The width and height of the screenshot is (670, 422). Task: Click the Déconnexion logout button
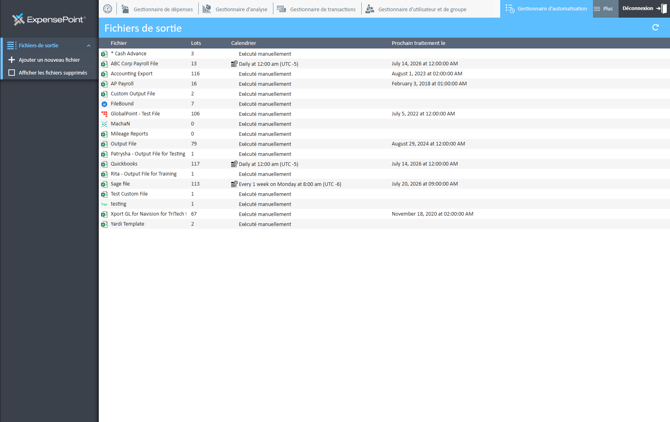[644, 9]
